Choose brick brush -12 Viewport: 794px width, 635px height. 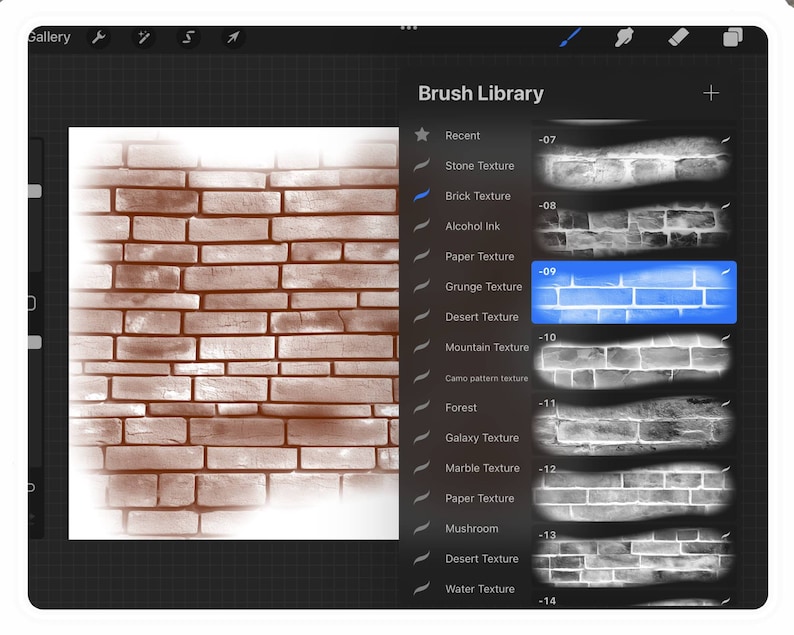pos(634,490)
